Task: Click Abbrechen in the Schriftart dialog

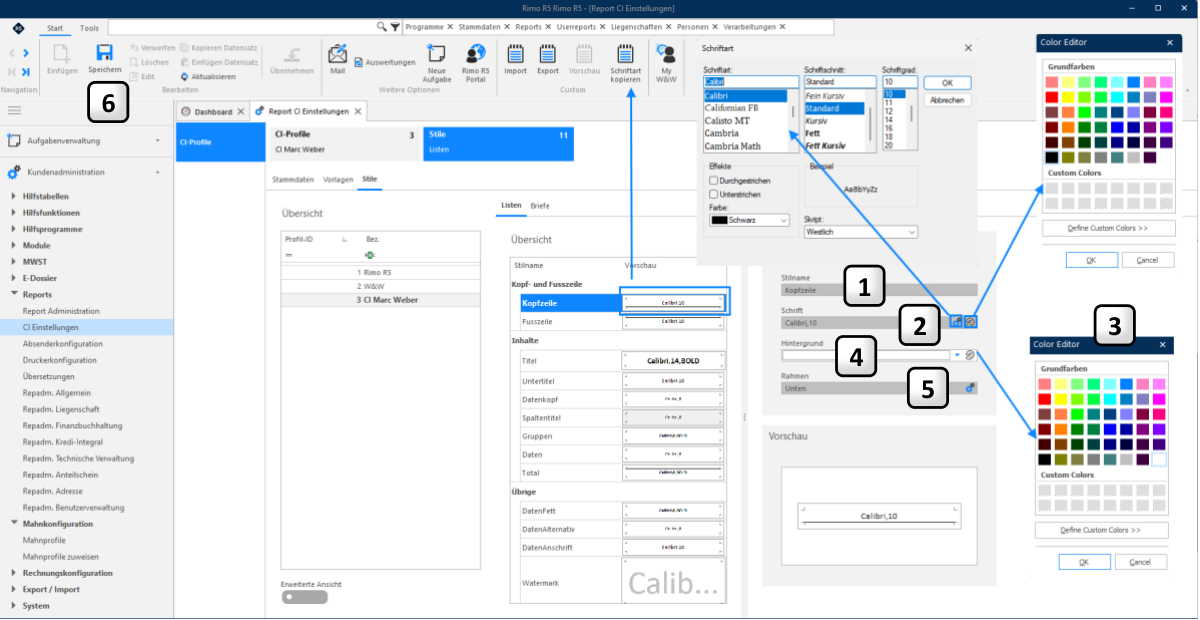Action: (x=947, y=100)
